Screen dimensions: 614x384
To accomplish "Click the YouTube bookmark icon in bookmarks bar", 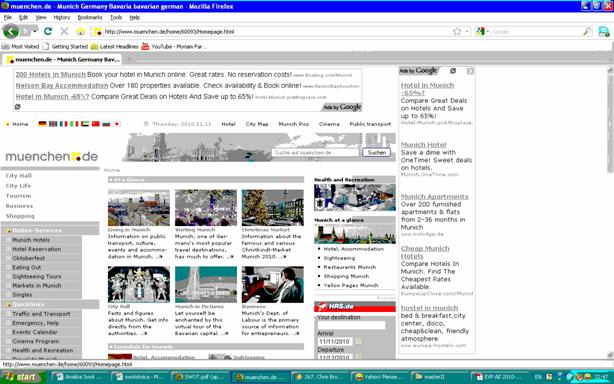I will coord(145,46).
